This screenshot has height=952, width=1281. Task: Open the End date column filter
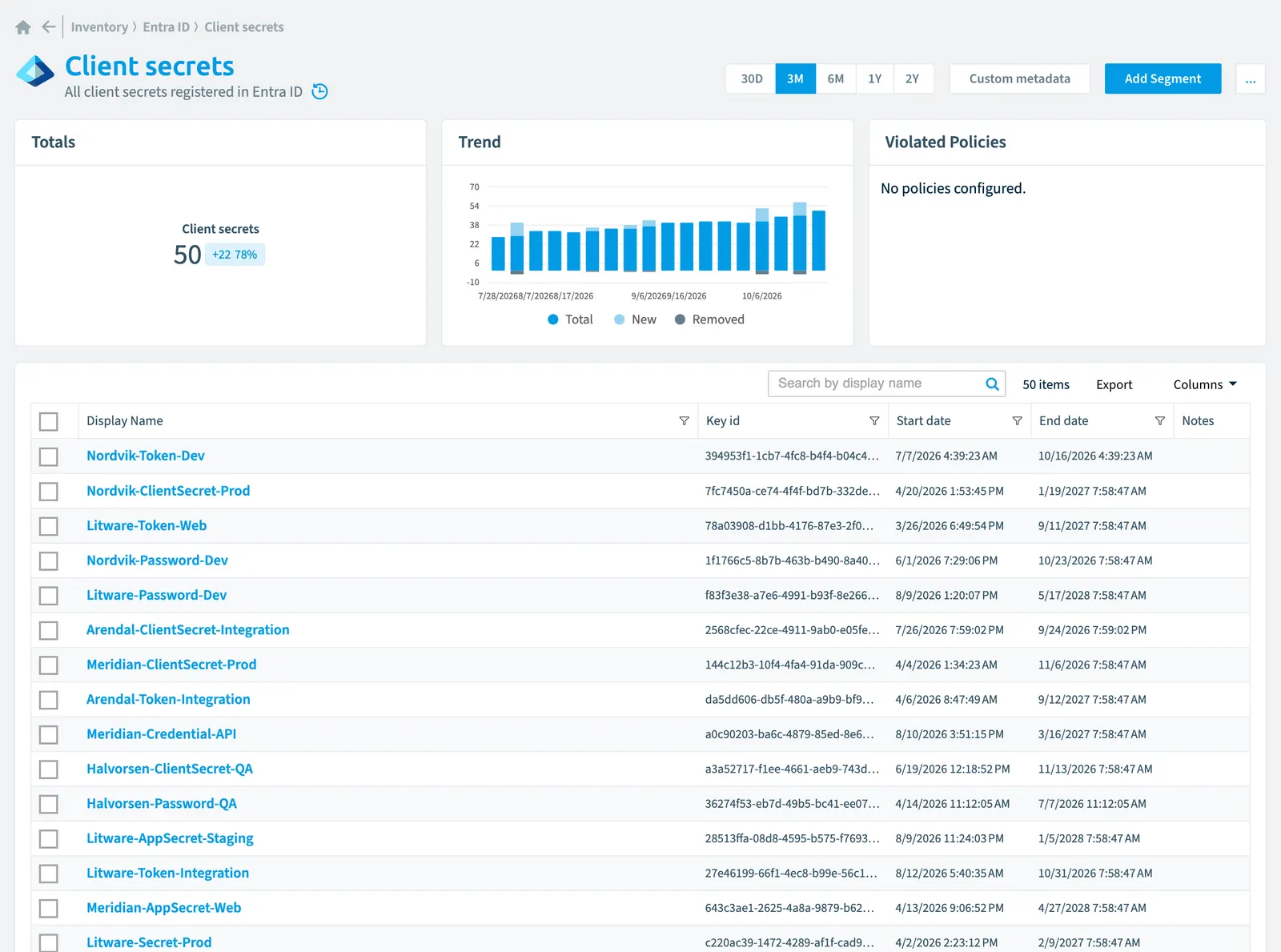(1159, 421)
